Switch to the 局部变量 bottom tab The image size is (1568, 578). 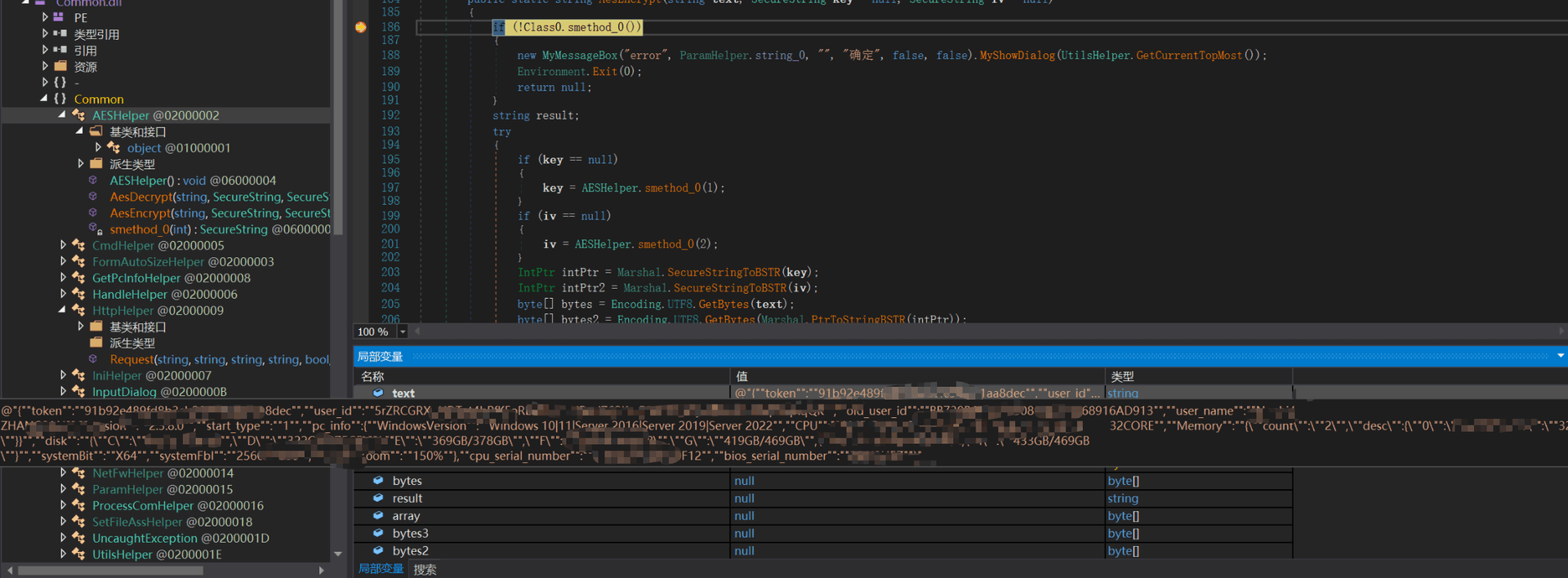(381, 569)
